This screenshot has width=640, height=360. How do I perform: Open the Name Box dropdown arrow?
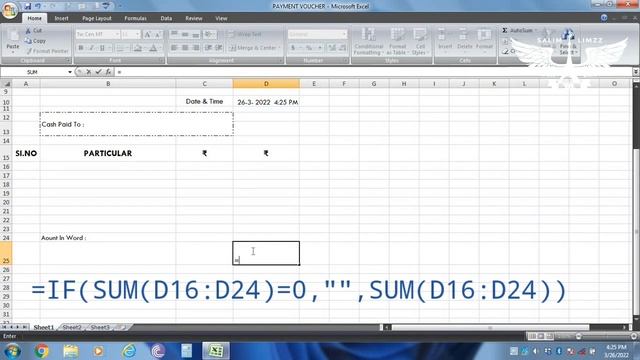pos(70,72)
